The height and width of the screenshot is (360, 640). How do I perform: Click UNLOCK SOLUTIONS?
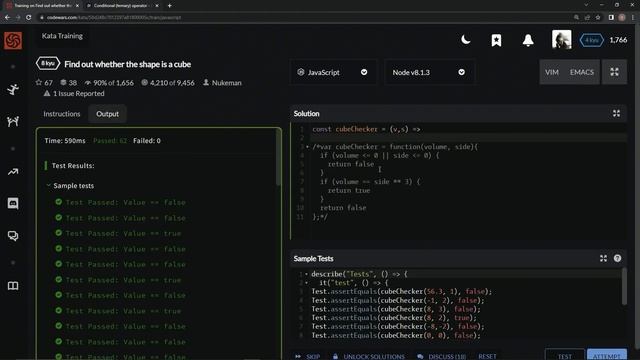369,356
